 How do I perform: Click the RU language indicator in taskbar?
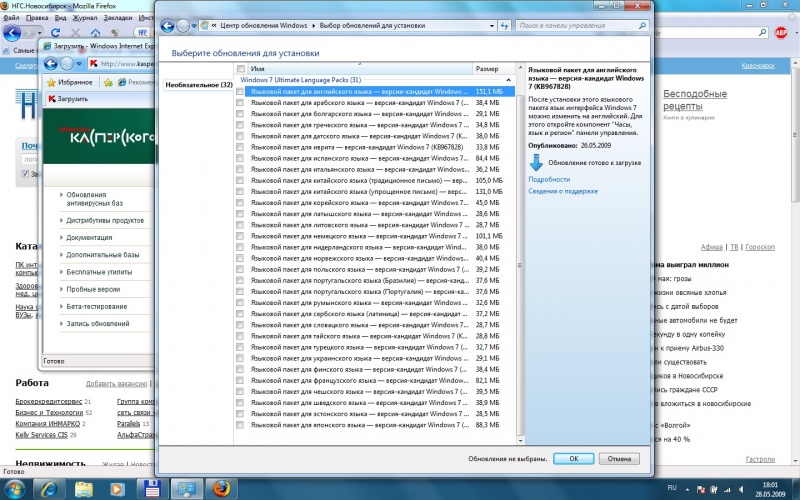[672, 488]
